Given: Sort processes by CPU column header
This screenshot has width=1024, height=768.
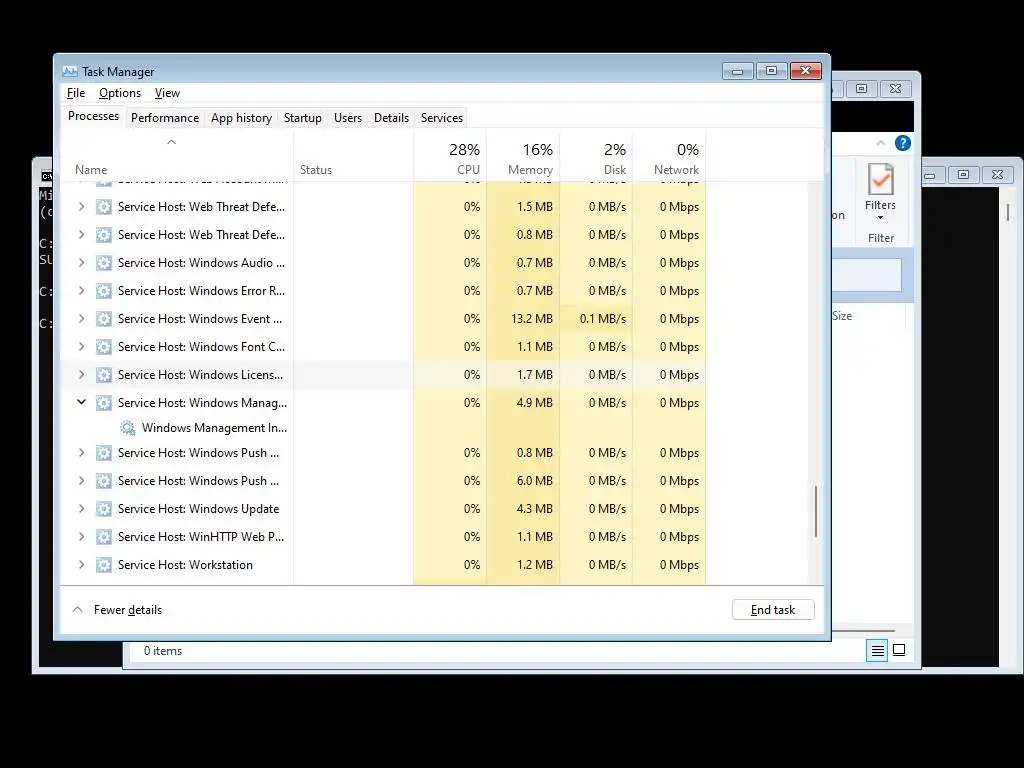Looking at the screenshot, I should pyautogui.click(x=450, y=157).
